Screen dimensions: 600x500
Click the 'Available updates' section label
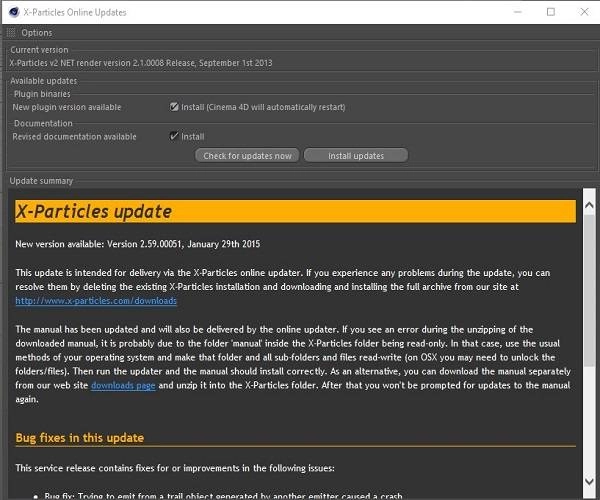pos(44,81)
